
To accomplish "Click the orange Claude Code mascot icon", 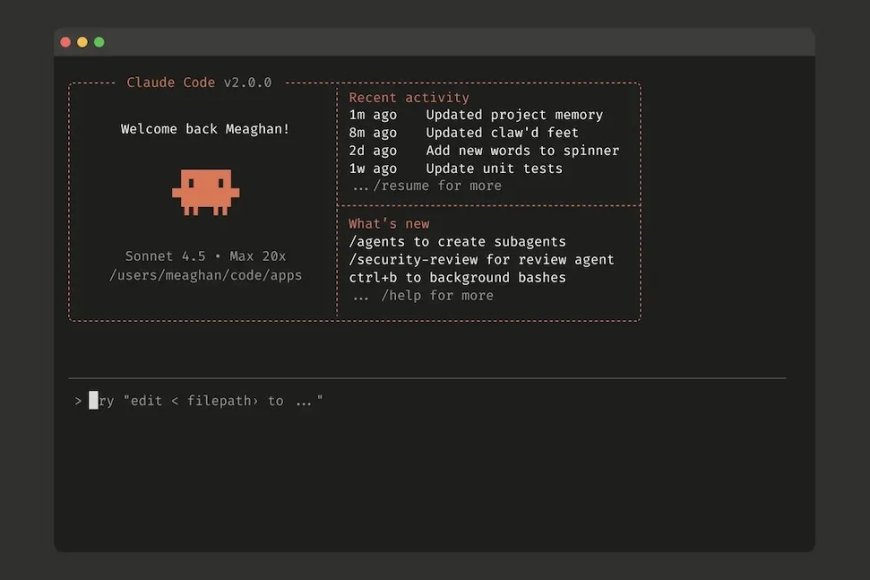I will tap(206, 192).
